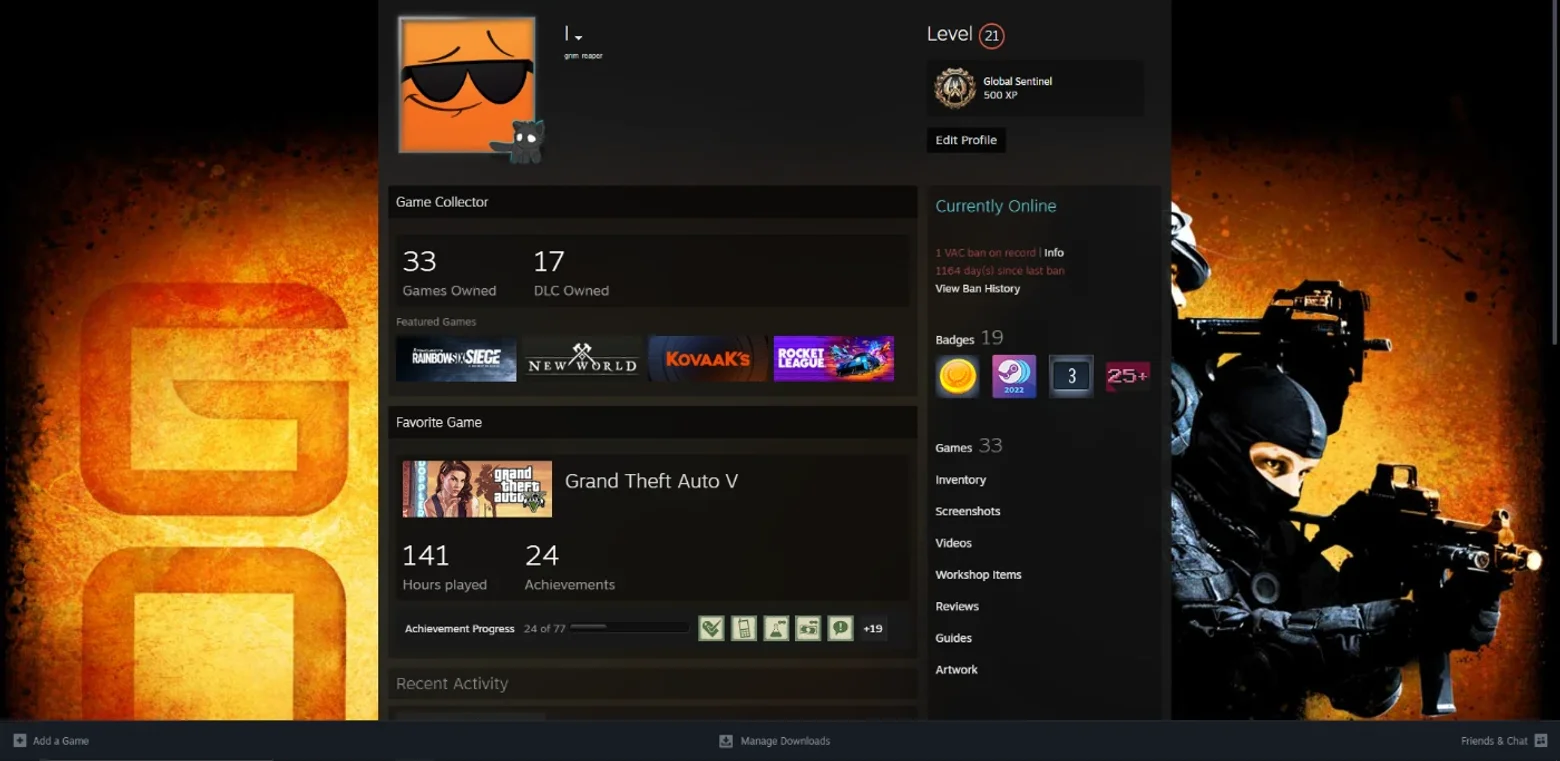Viewport: 1560px width, 761px height.
Task: Open the Level 21 badge circle
Action: (991, 36)
